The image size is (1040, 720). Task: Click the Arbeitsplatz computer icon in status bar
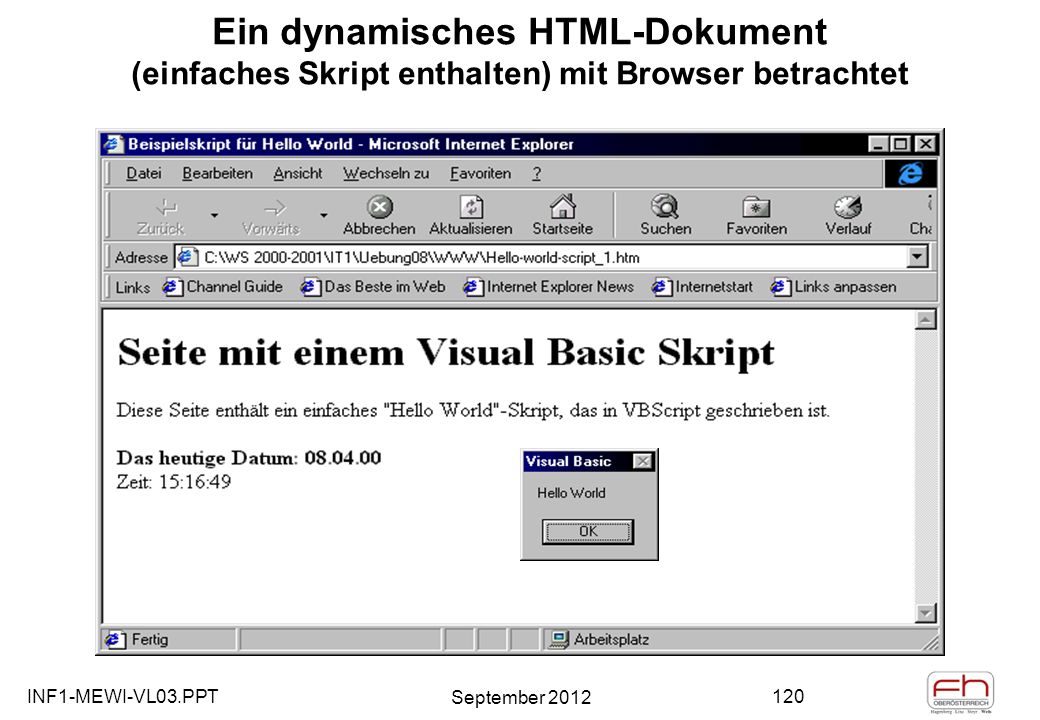click(x=558, y=640)
